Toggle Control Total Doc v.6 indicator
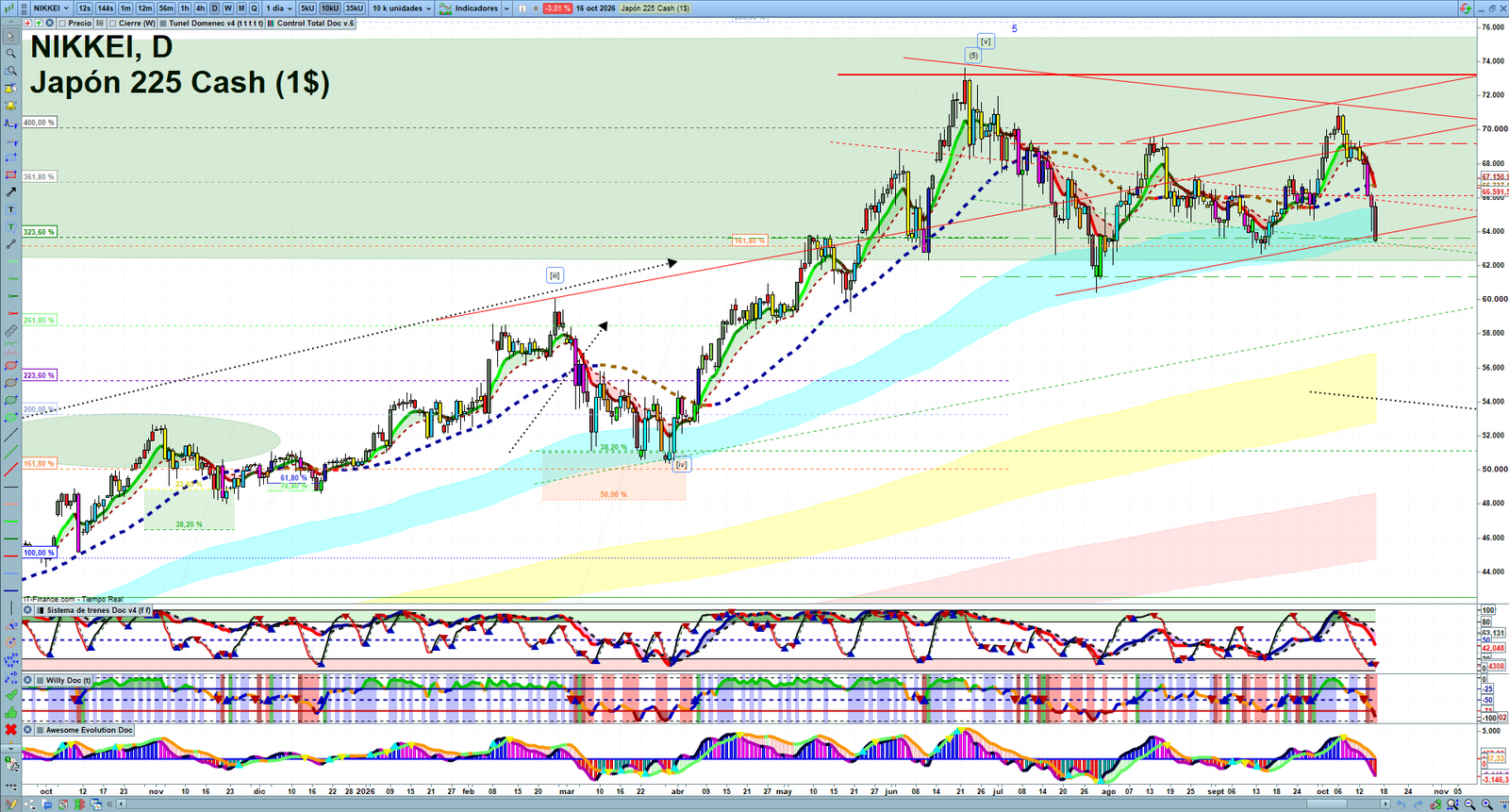 tap(271, 23)
